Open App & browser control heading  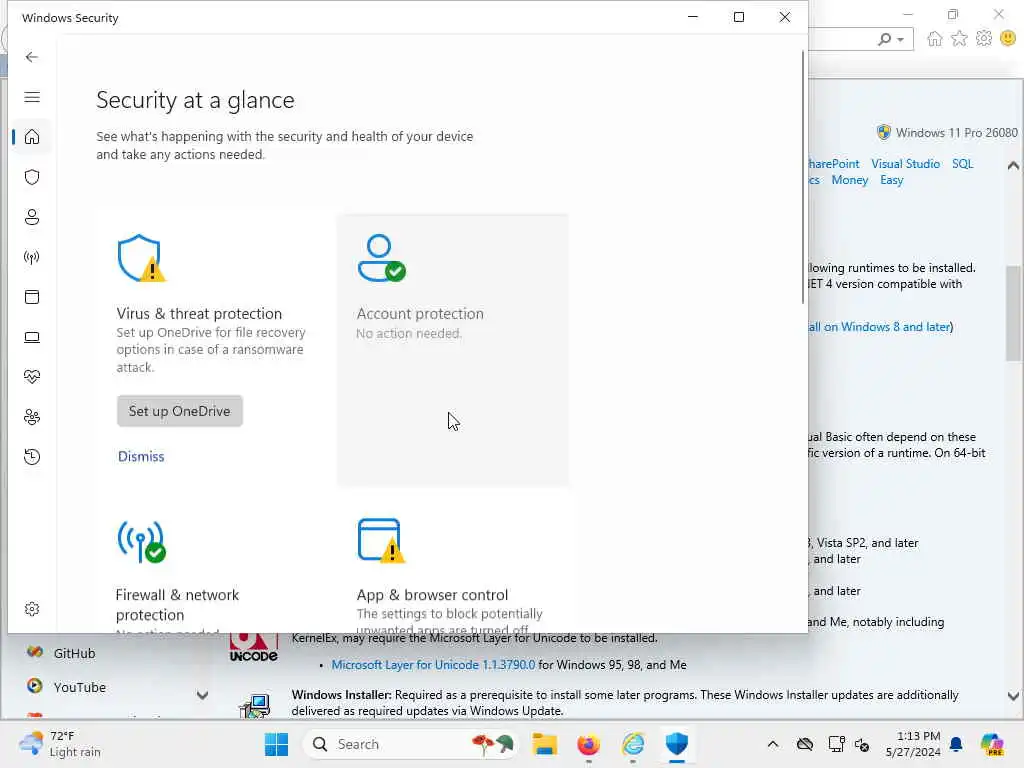pyautogui.click(x=432, y=595)
